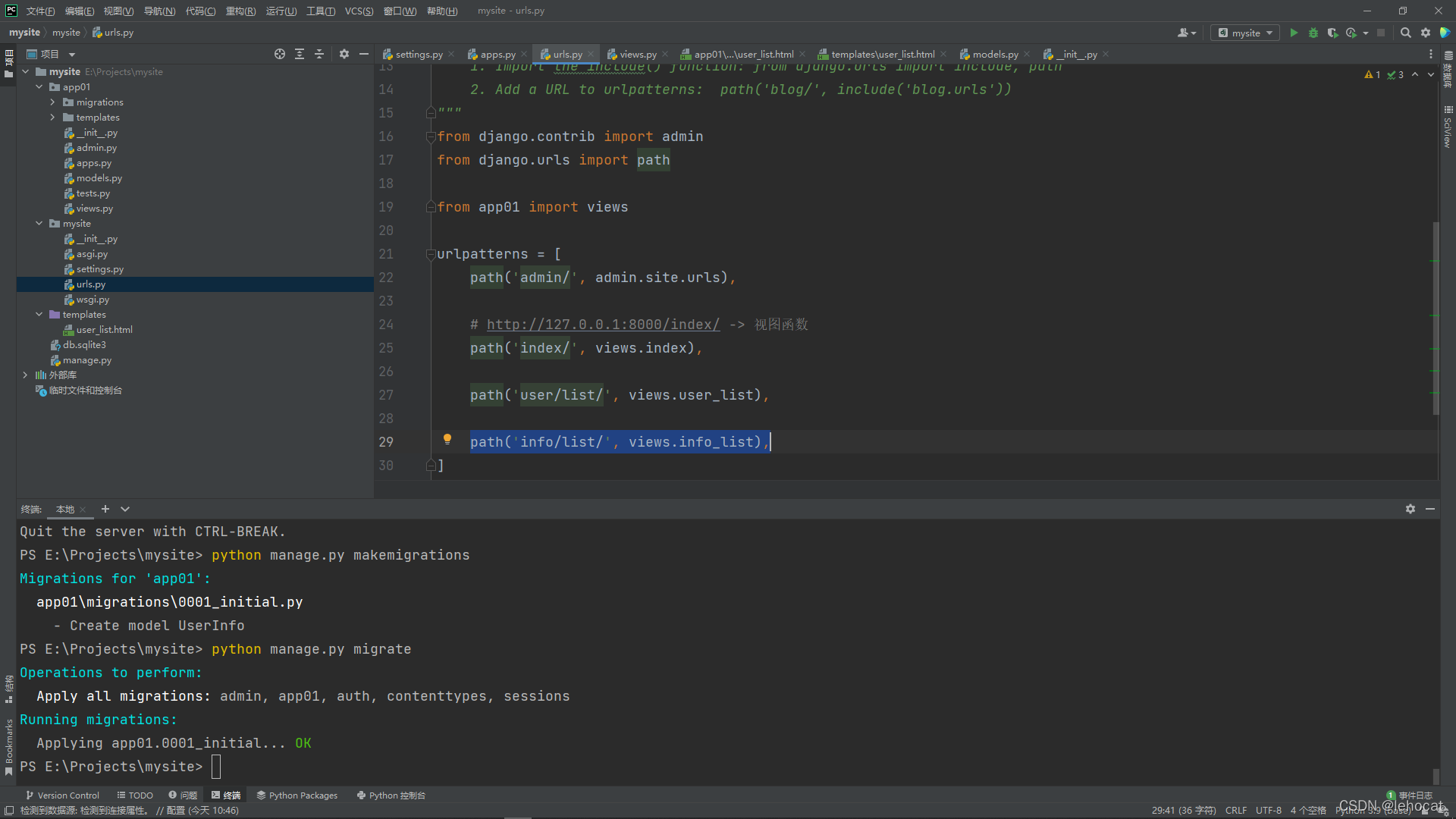This screenshot has height=819, width=1456.
Task: Click the 127.0.0.1:8000/index link in comment
Action: 603,325
